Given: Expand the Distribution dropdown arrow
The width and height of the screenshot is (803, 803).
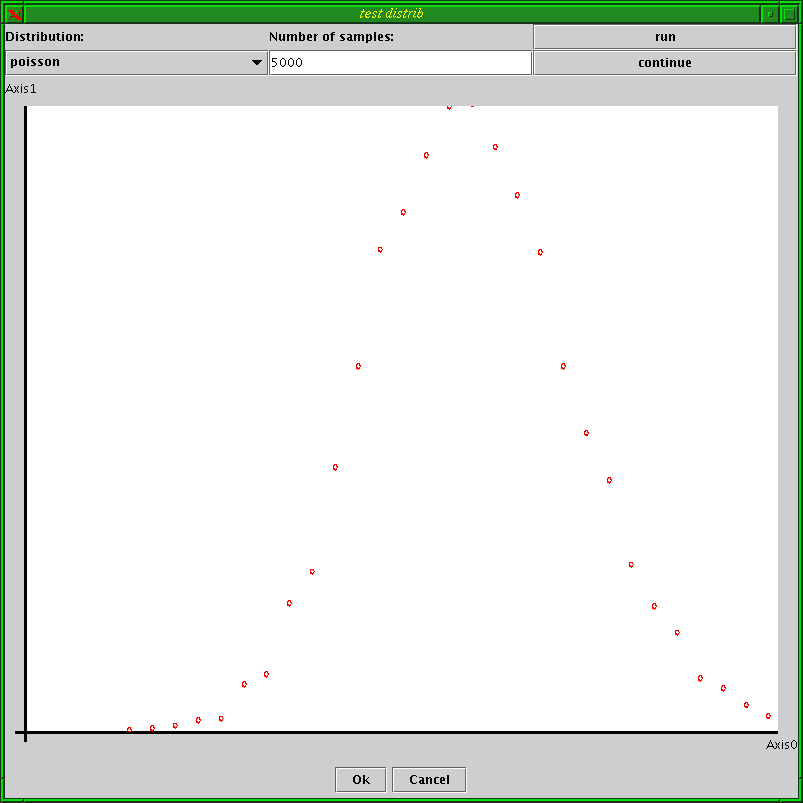Looking at the screenshot, I should click(x=256, y=63).
